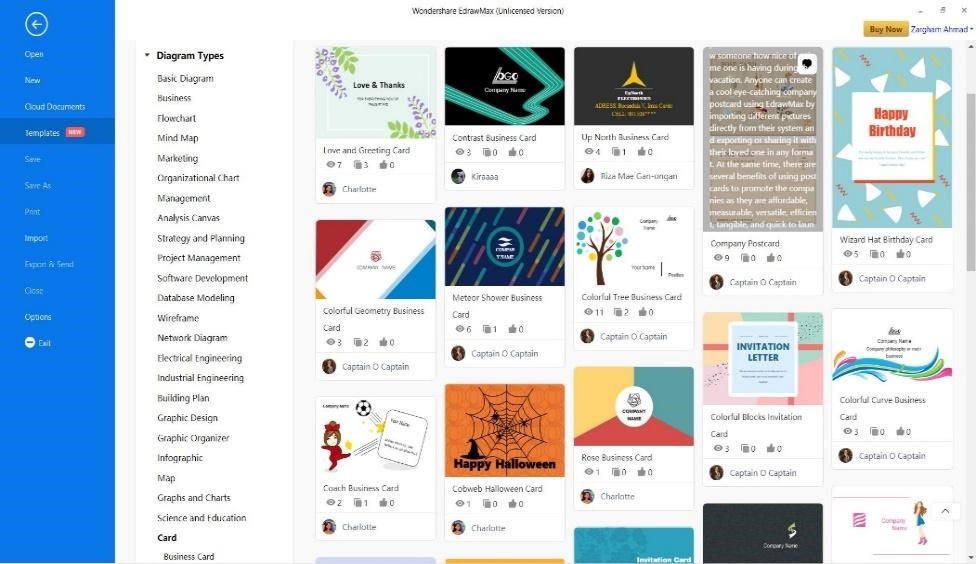Image resolution: width=976 pixels, height=564 pixels.
Task: Like the Colorful Tree Business Card
Action: [642, 312]
